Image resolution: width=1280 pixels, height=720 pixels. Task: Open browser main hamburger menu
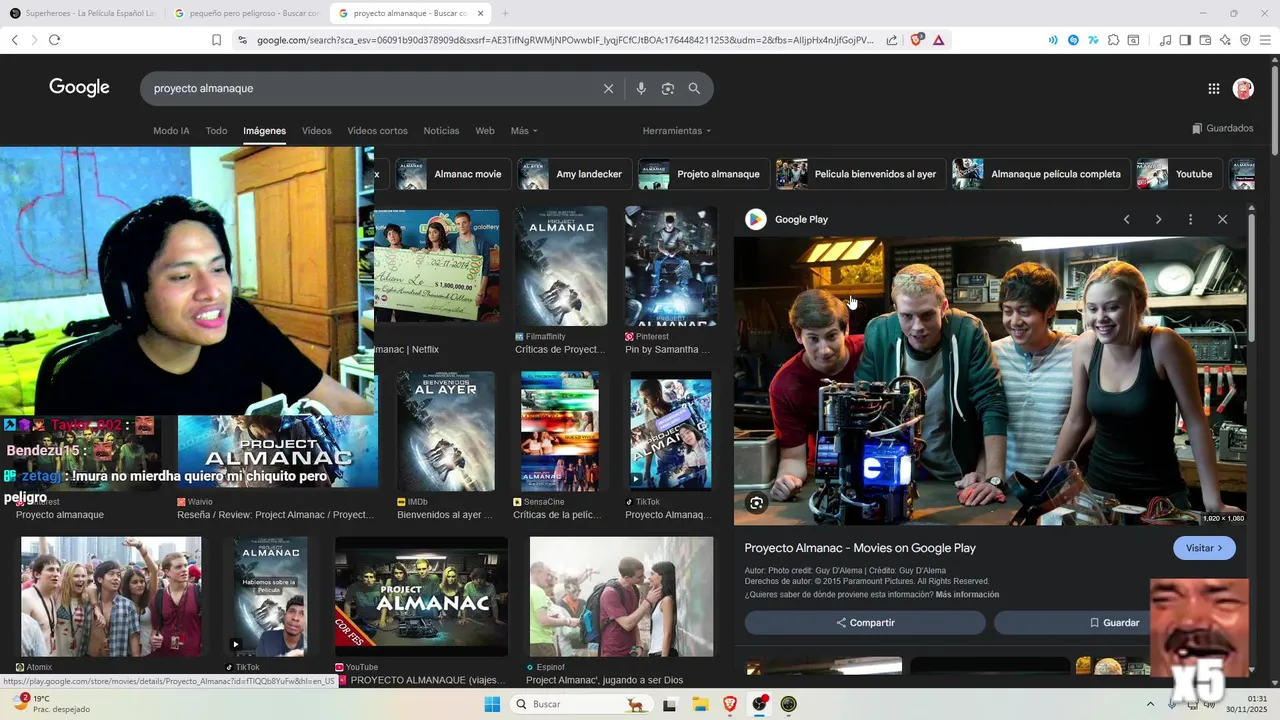1265,40
